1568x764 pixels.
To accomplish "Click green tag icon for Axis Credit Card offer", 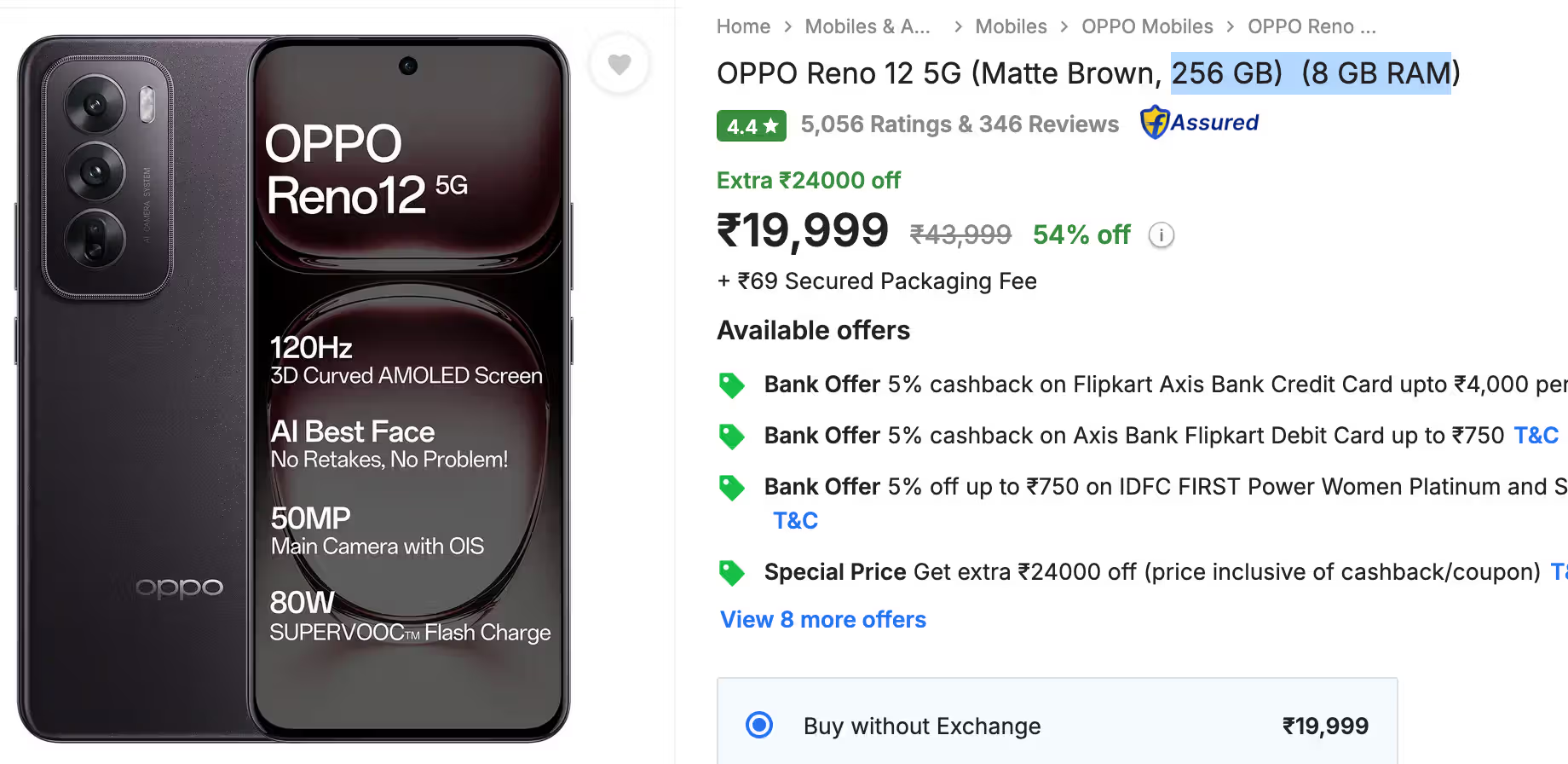I will 731,385.
